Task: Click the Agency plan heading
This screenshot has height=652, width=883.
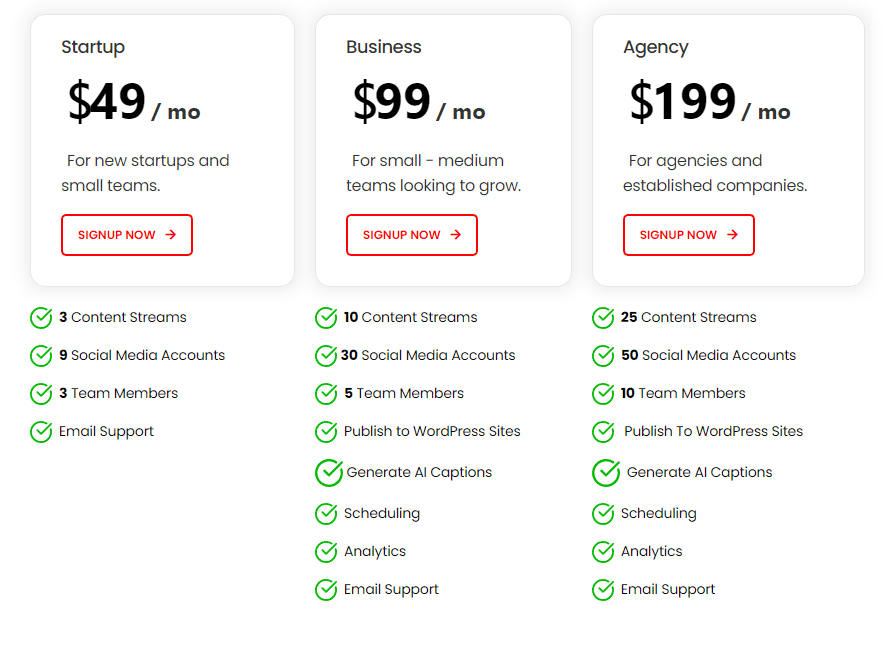Action: [x=656, y=47]
